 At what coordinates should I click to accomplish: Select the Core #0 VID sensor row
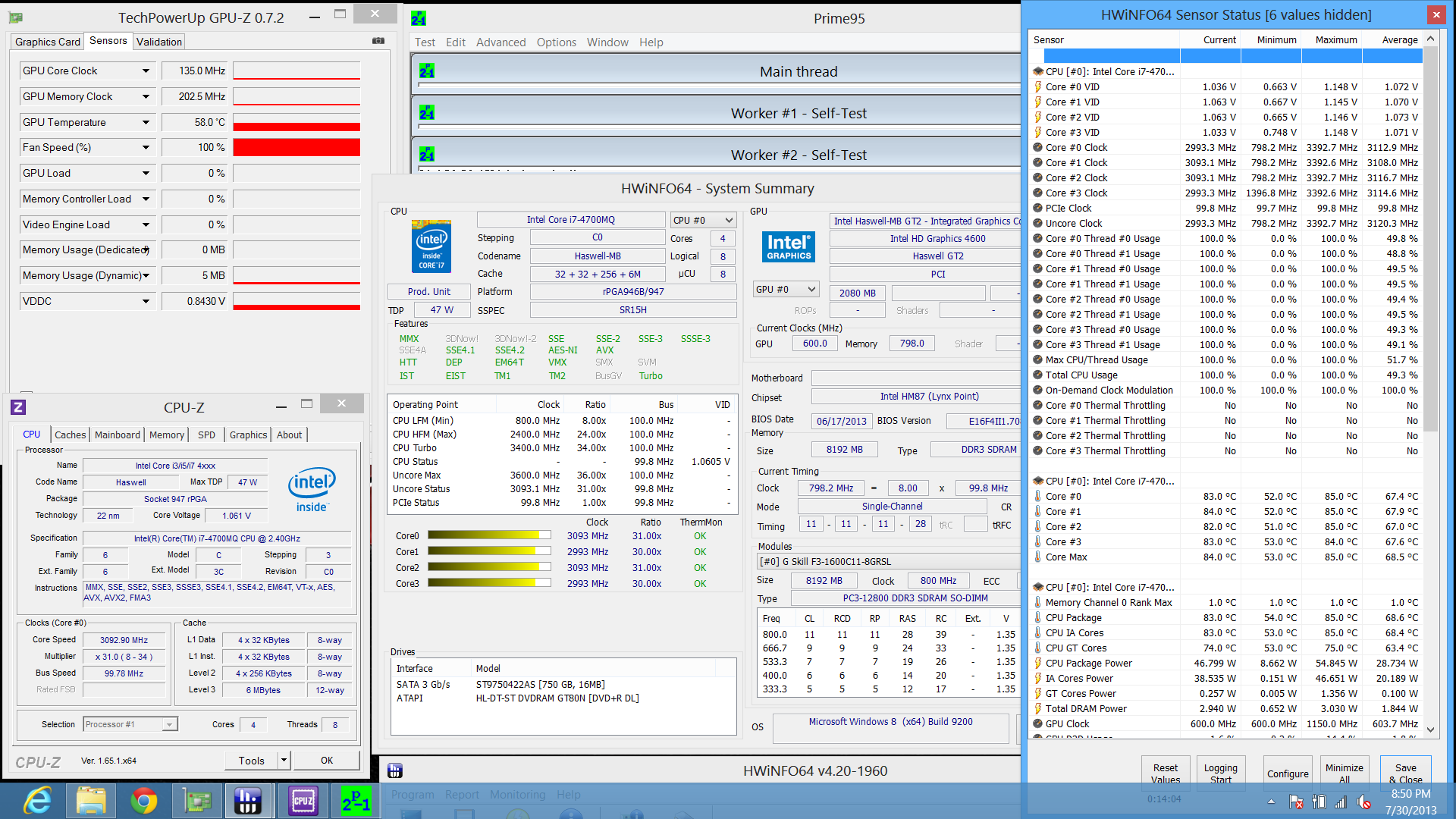click(1225, 87)
